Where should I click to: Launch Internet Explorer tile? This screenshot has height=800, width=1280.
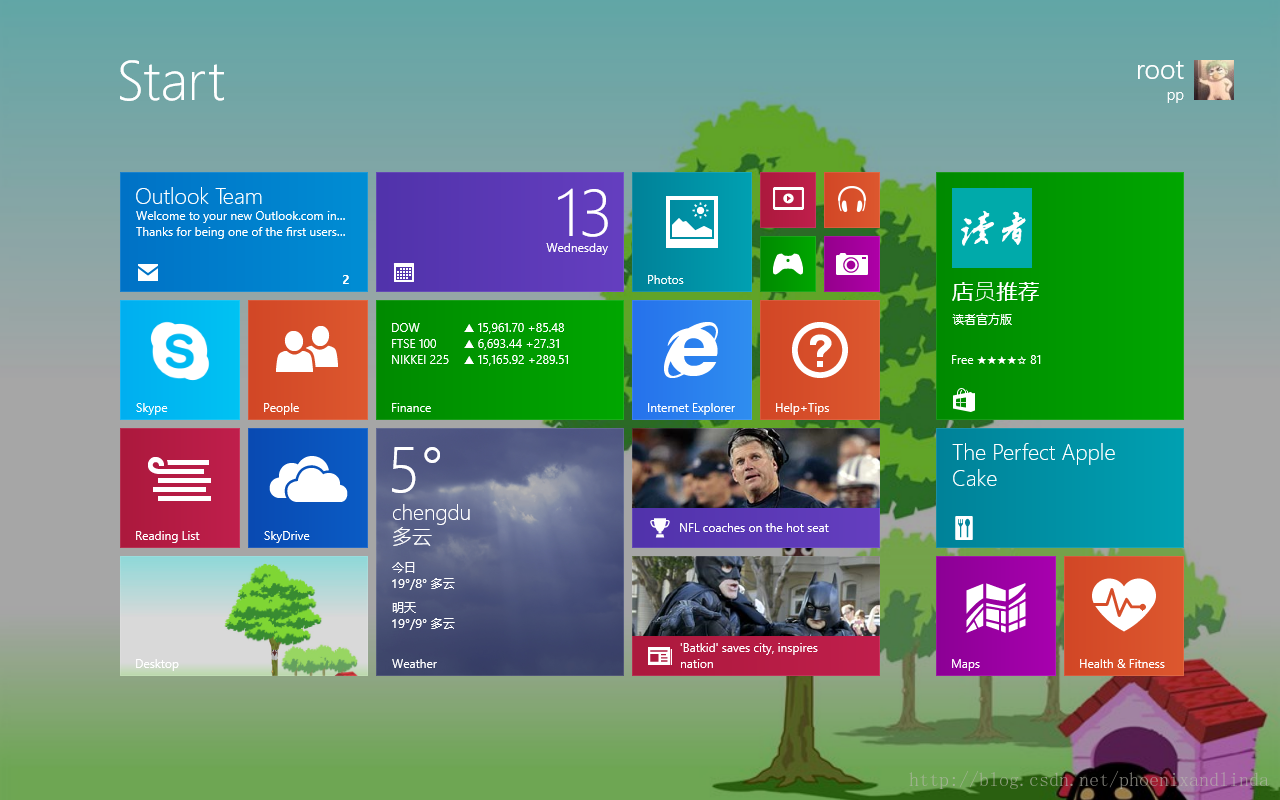(x=692, y=360)
